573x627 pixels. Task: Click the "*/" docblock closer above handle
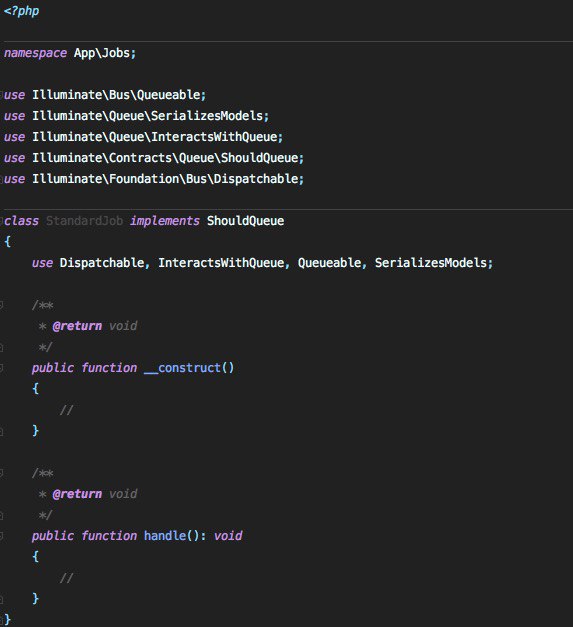click(x=46, y=515)
